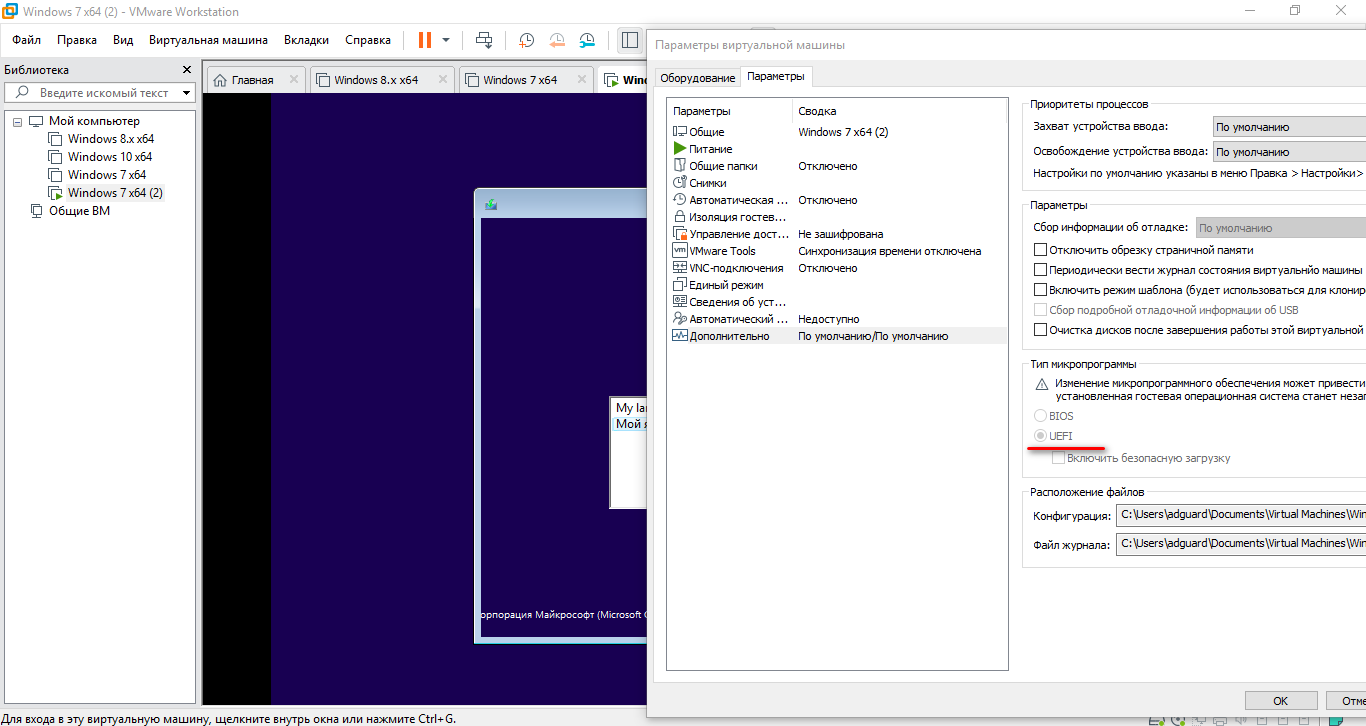Take a snapshot of this virtual machine
This screenshot has width=1366, height=726.
526,40
